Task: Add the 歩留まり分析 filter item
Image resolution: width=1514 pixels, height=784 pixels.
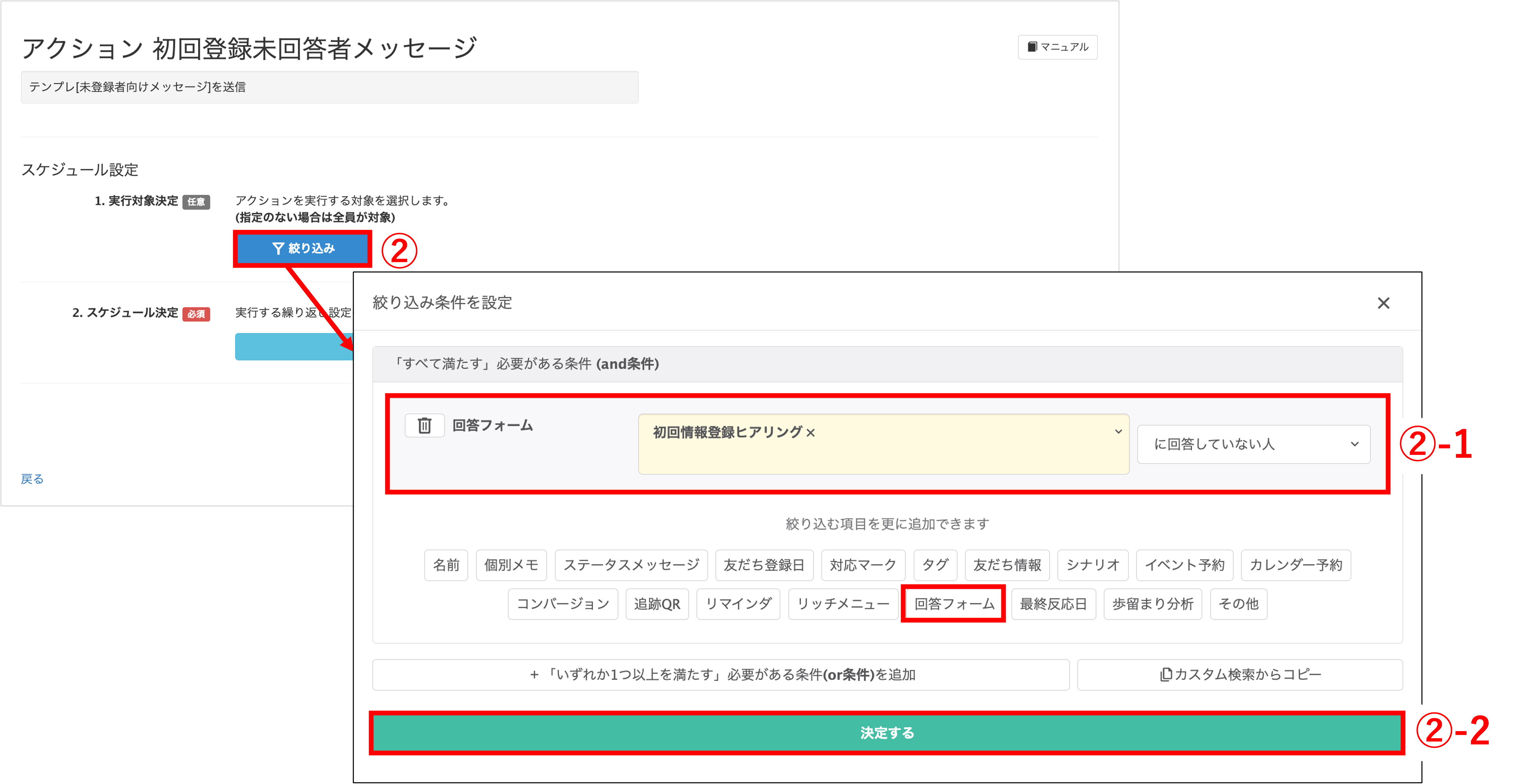Action: coord(1152,604)
